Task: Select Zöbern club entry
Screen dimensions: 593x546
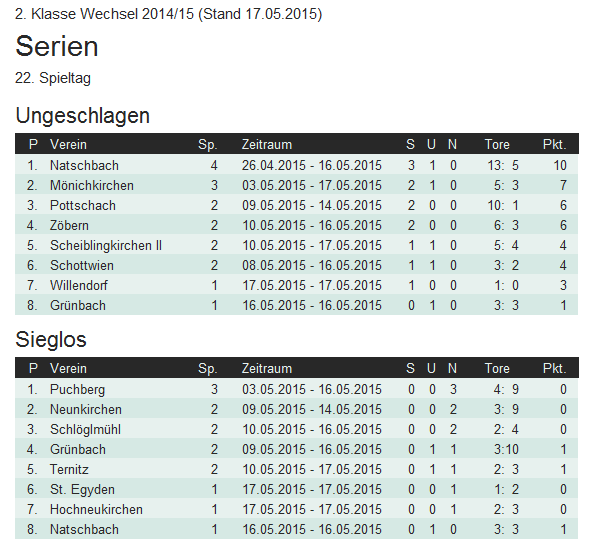Action: point(69,225)
